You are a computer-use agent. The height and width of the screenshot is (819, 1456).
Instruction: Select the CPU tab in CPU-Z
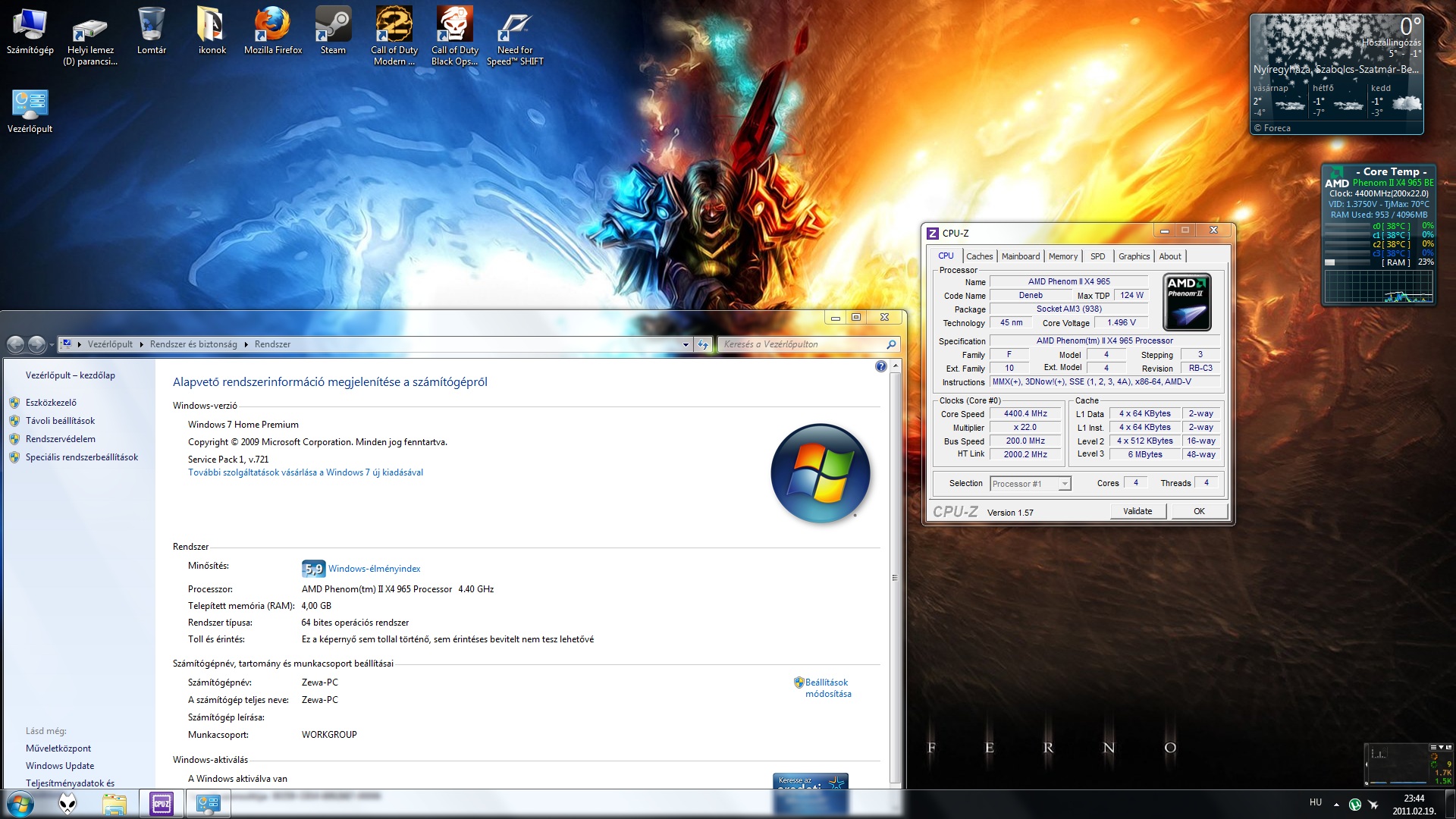pos(946,256)
